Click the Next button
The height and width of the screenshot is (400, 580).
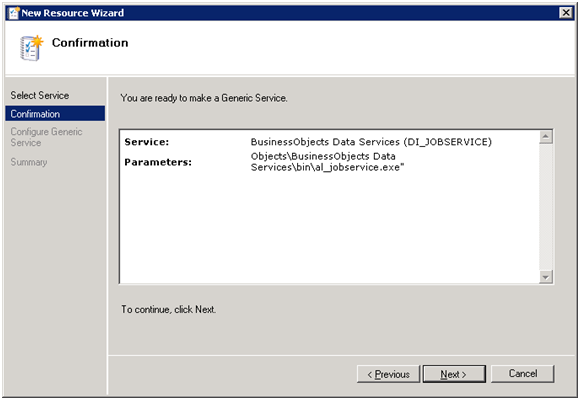454,374
